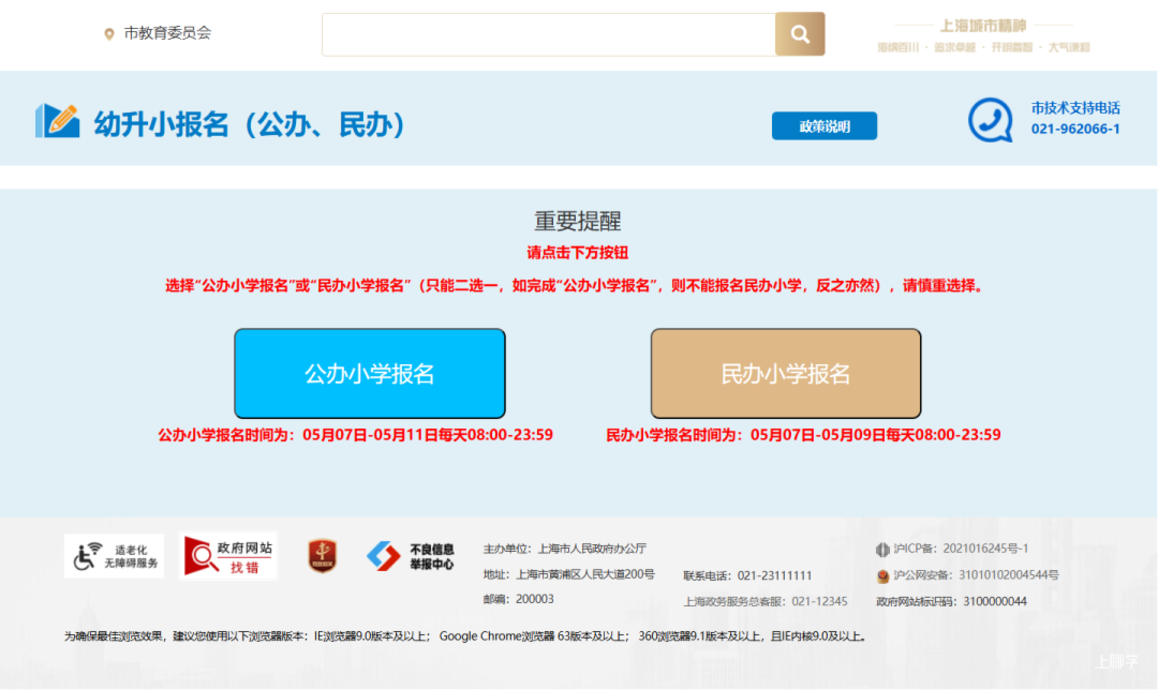
Task: Open 不良信息举报中心 logo
Action: click(411, 556)
